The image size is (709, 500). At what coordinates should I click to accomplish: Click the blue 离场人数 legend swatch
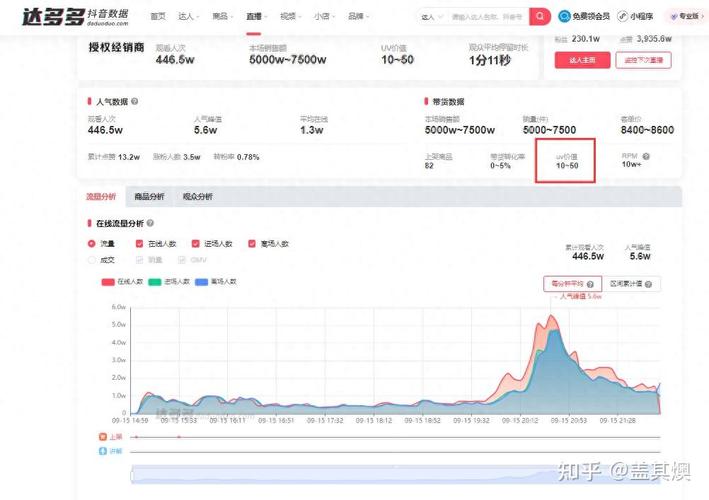[202, 282]
